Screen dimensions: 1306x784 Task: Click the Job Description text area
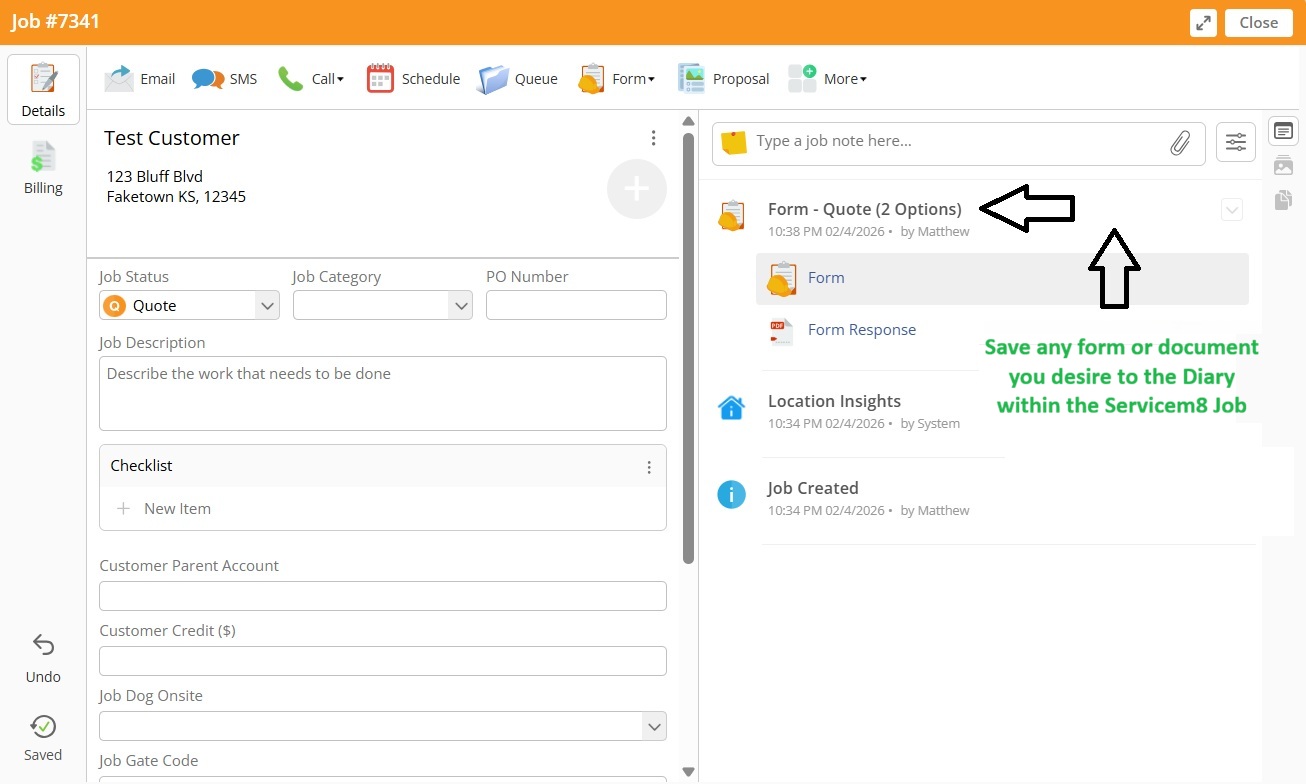383,393
